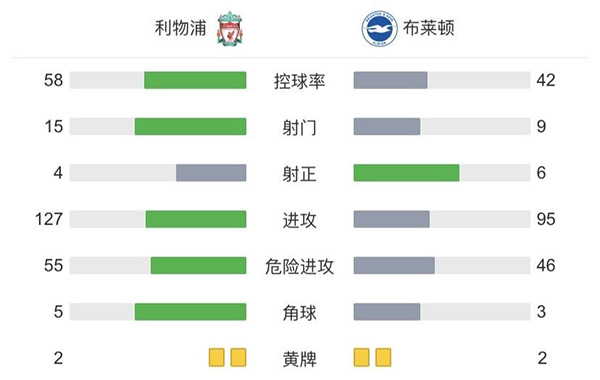
Task: Click Liverpool's green 射门 shots bar
Action: point(191,127)
